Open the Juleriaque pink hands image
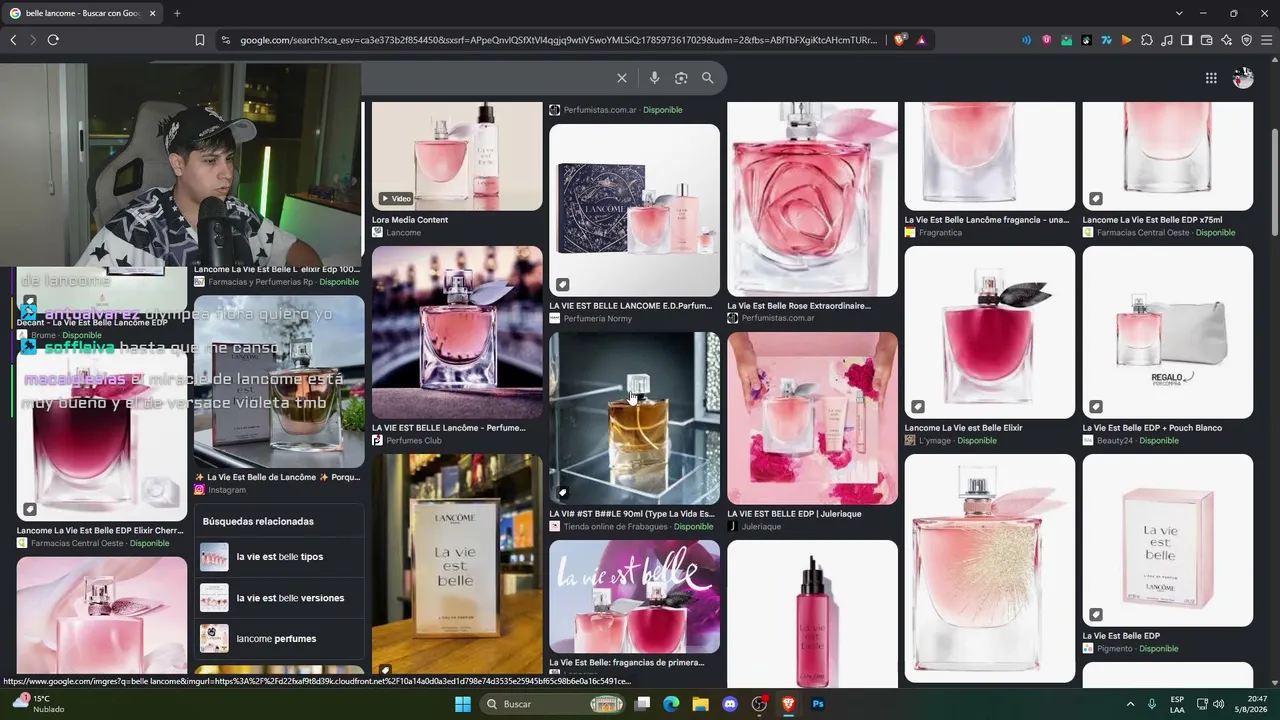 812,418
